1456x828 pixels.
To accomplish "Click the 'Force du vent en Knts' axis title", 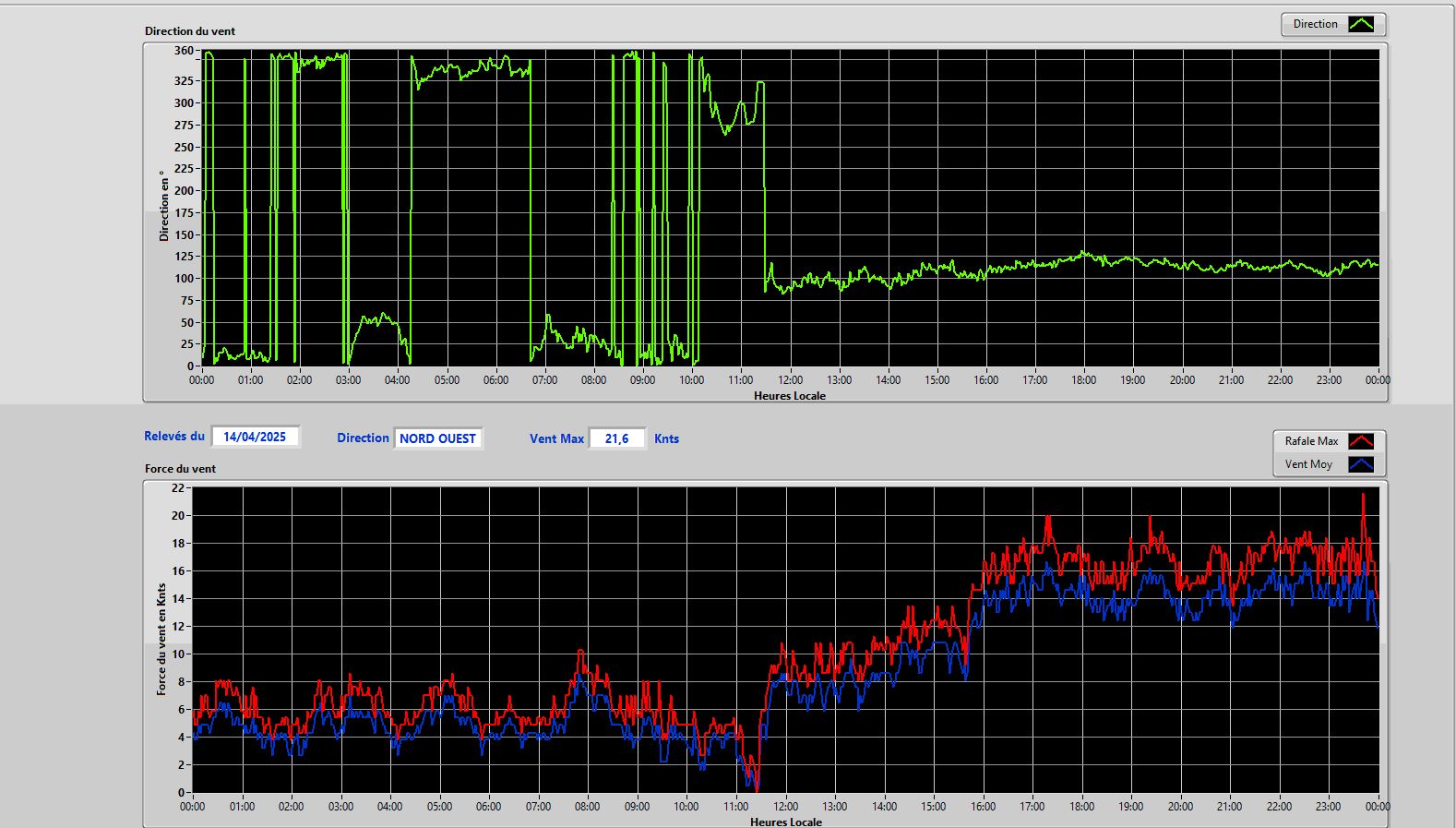I will [161, 639].
